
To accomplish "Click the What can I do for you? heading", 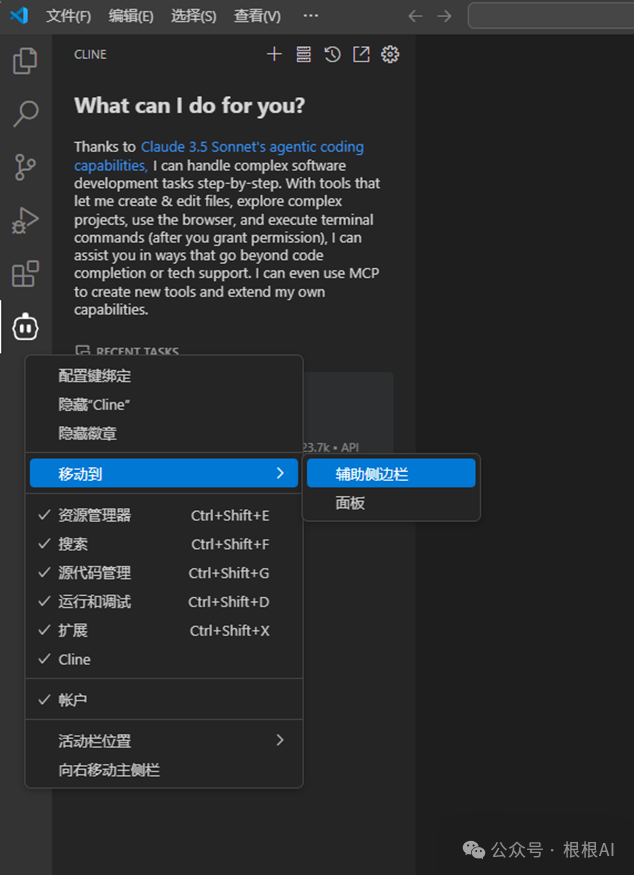I will [x=190, y=105].
